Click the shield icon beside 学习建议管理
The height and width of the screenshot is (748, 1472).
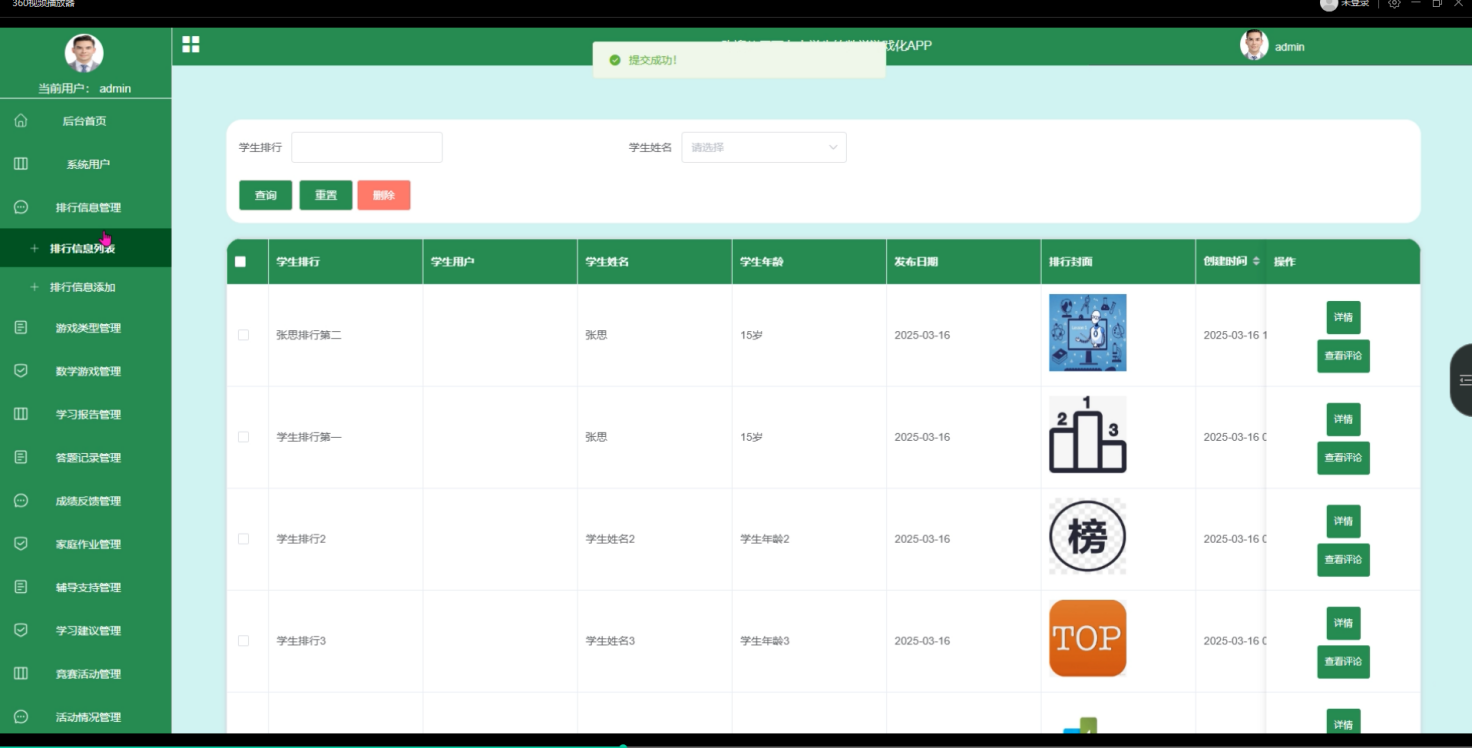coord(21,630)
